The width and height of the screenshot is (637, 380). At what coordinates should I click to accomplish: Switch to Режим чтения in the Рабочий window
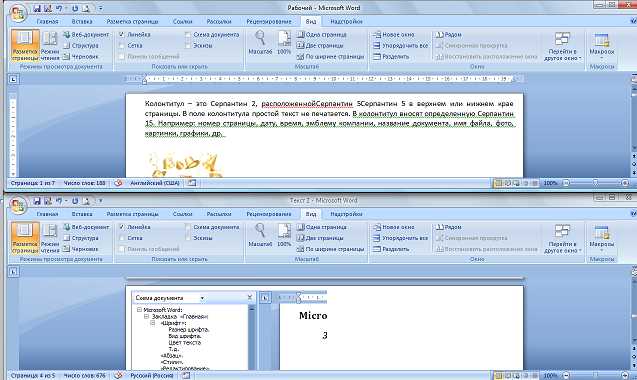pos(50,45)
